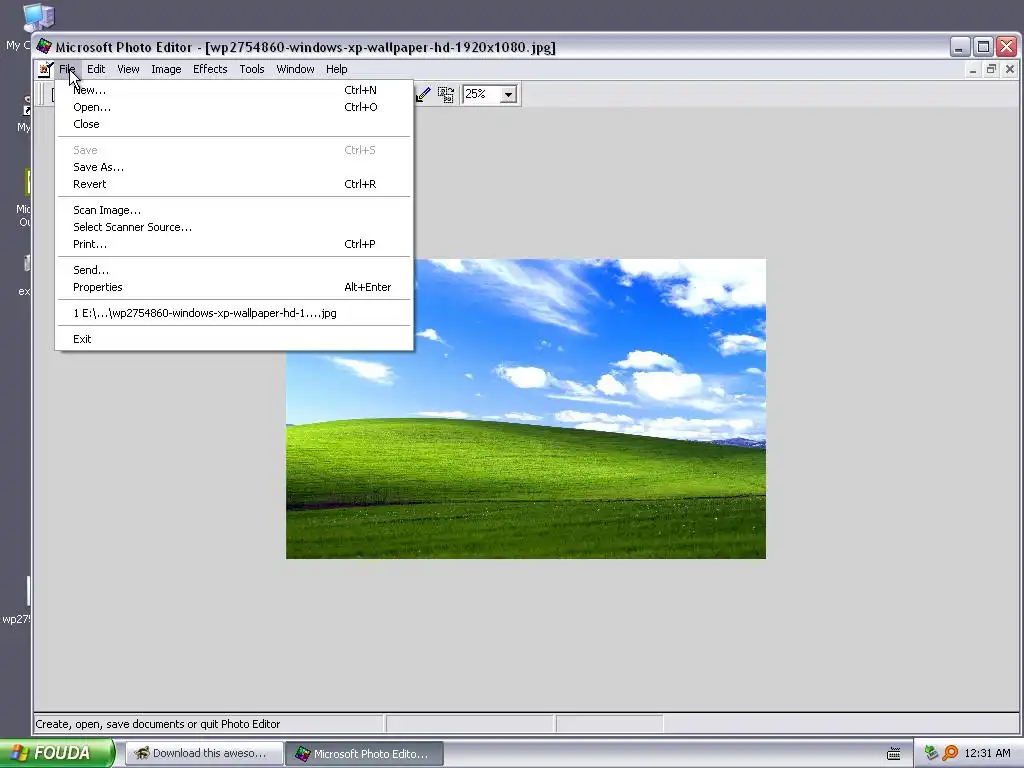Click the keyboard language bar icon in taskbar
Image resolution: width=1024 pixels, height=768 pixels.
(893, 754)
